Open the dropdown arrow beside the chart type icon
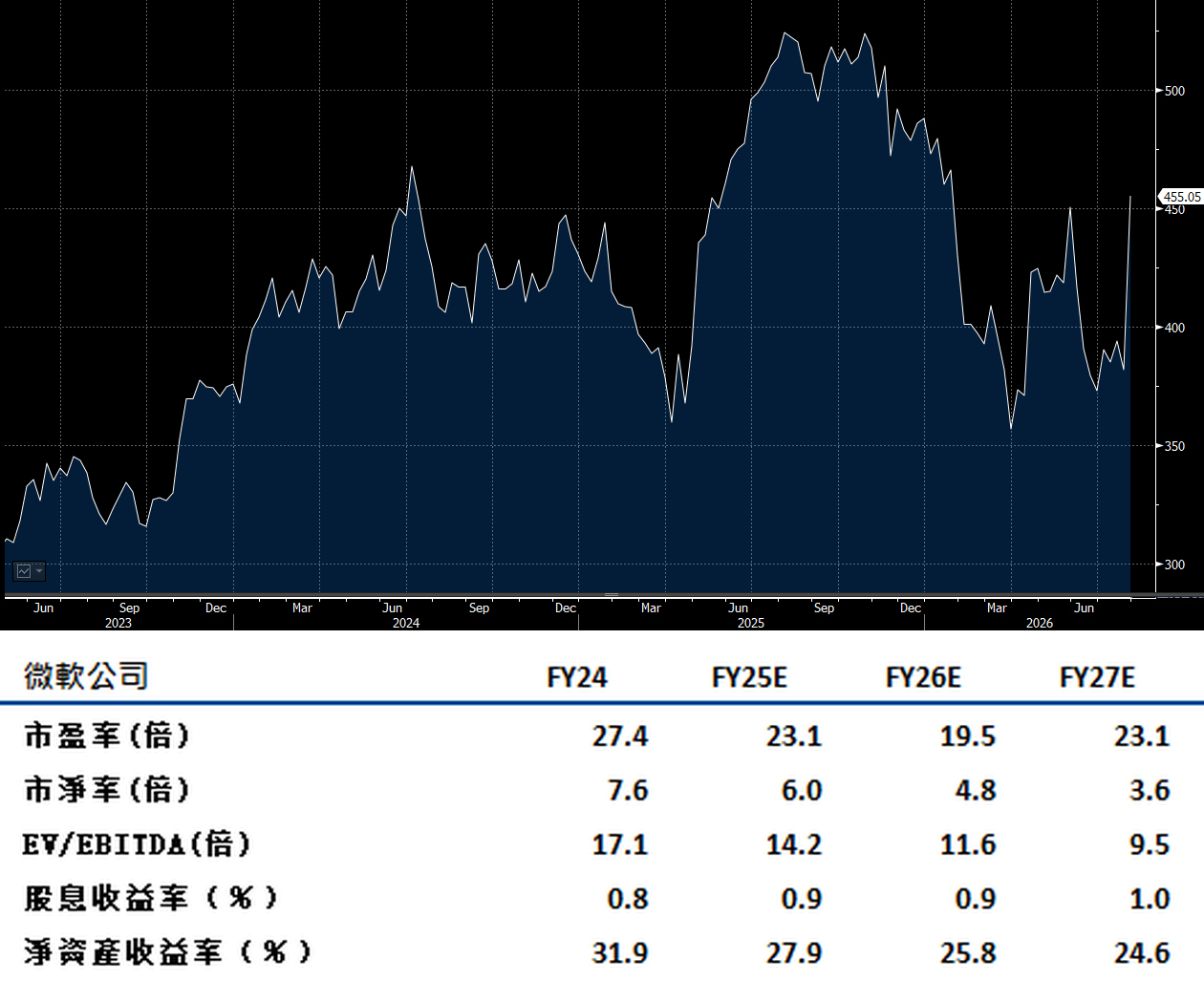This screenshot has height=981, width=1204. coord(40,571)
